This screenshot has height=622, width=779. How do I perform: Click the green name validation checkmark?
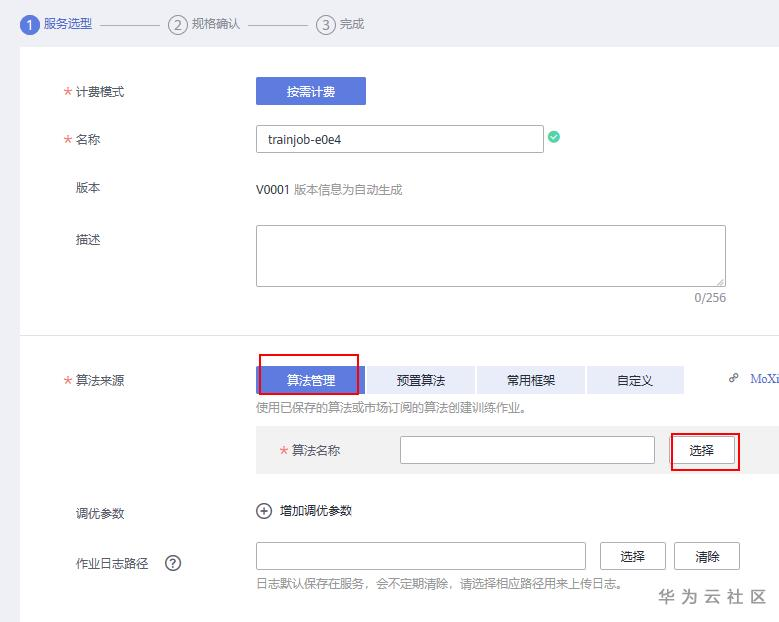point(554,137)
